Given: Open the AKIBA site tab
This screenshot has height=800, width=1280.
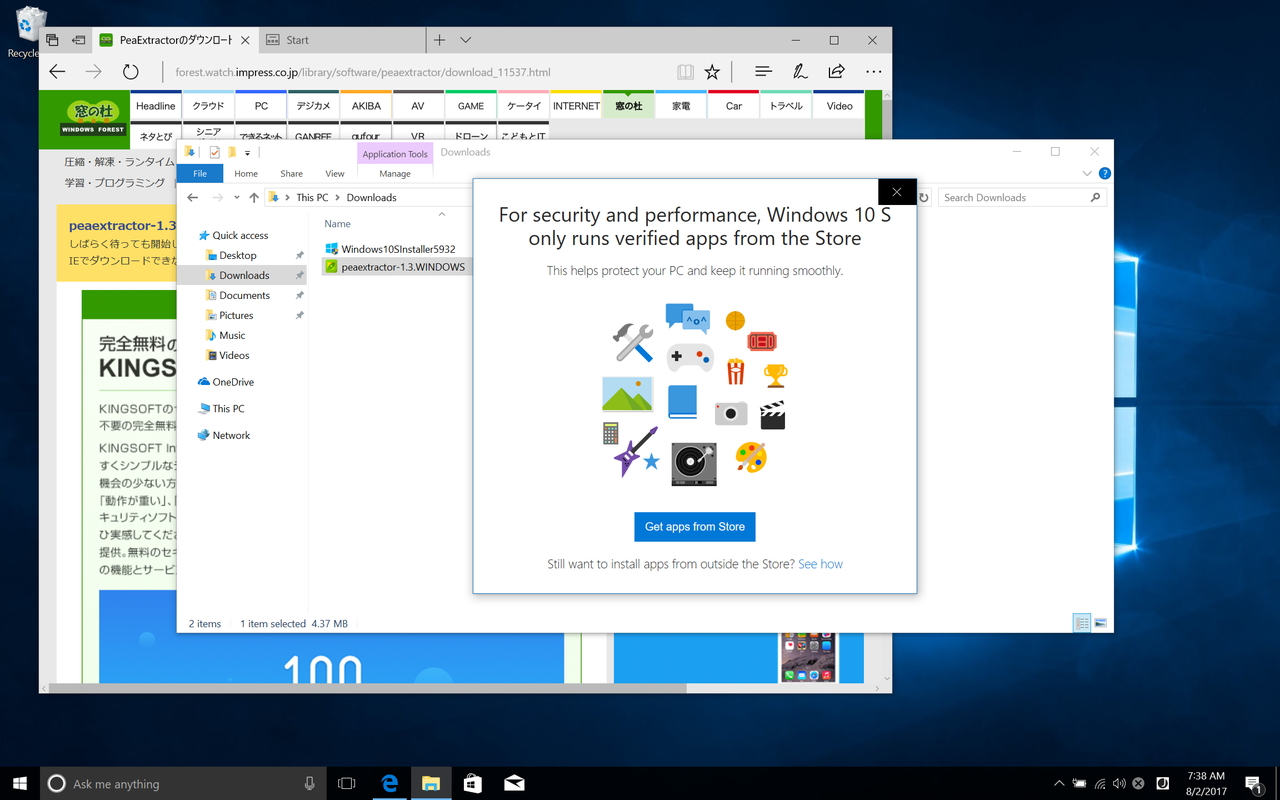Looking at the screenshot, I should [x=366, y=105].
